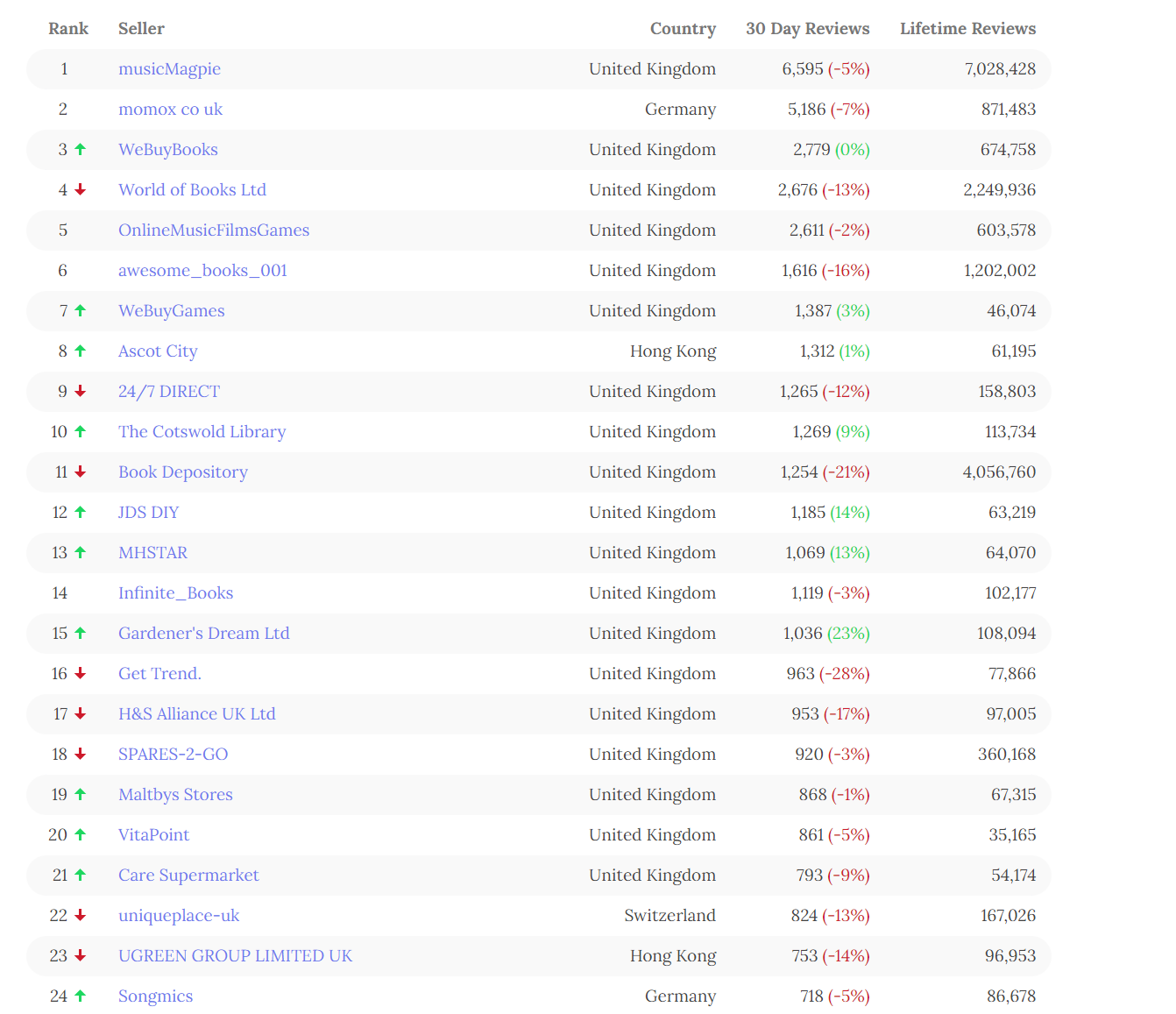This screenshot has height=1014, width=1176.
Task: Open the musicMagpie seller link
Action: click(169, 69)
